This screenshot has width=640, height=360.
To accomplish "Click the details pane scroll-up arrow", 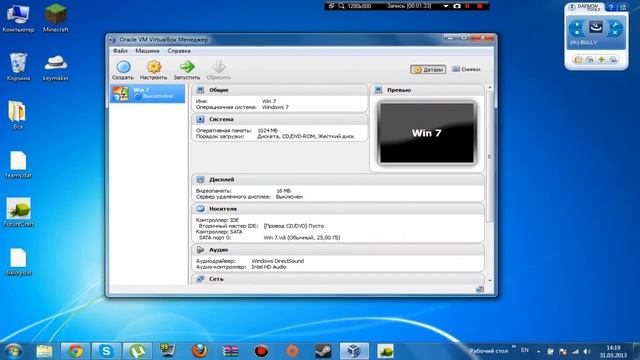I will tap(490, 88).
